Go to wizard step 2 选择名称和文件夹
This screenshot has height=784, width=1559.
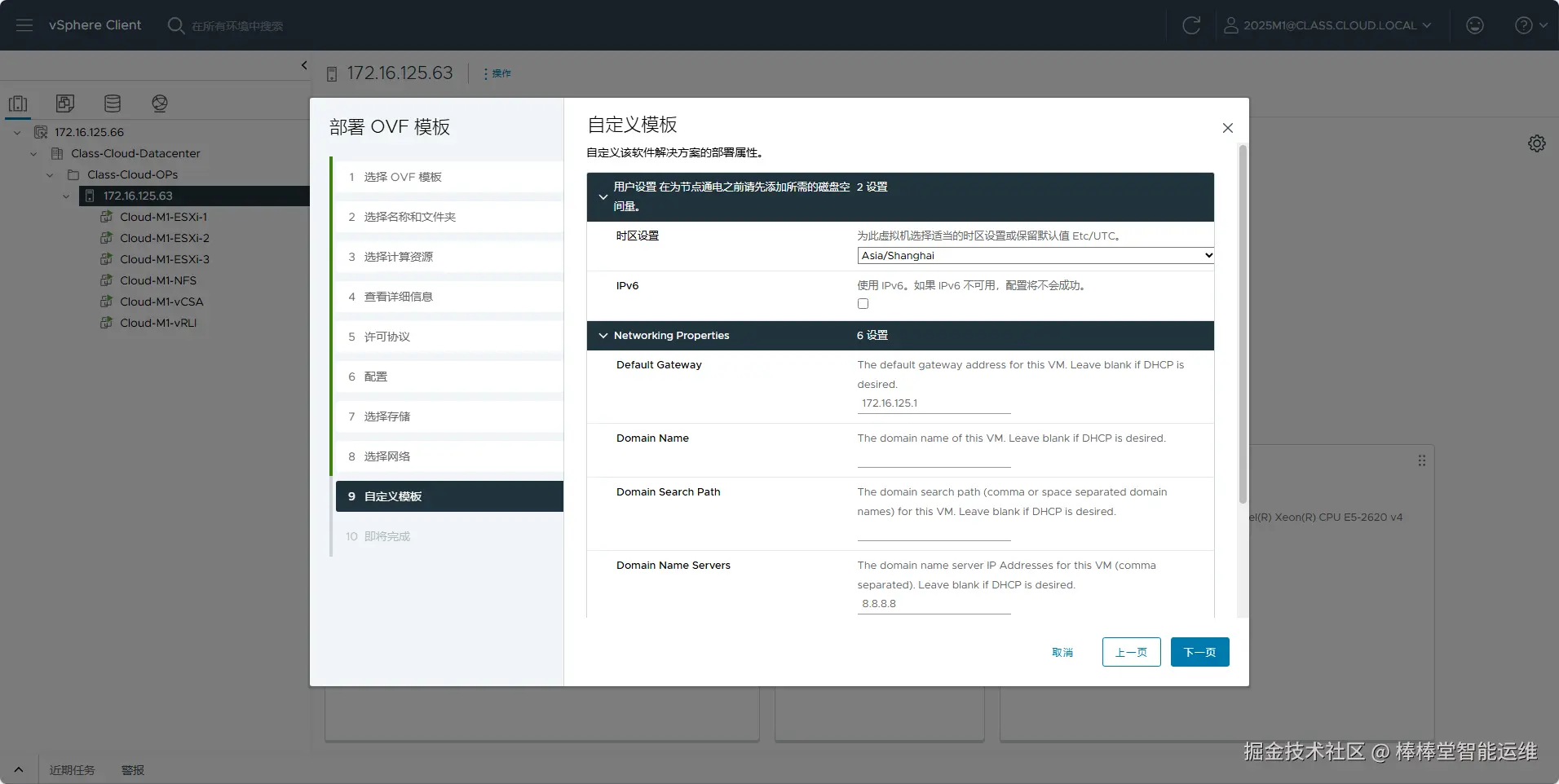tap(449, 217)
